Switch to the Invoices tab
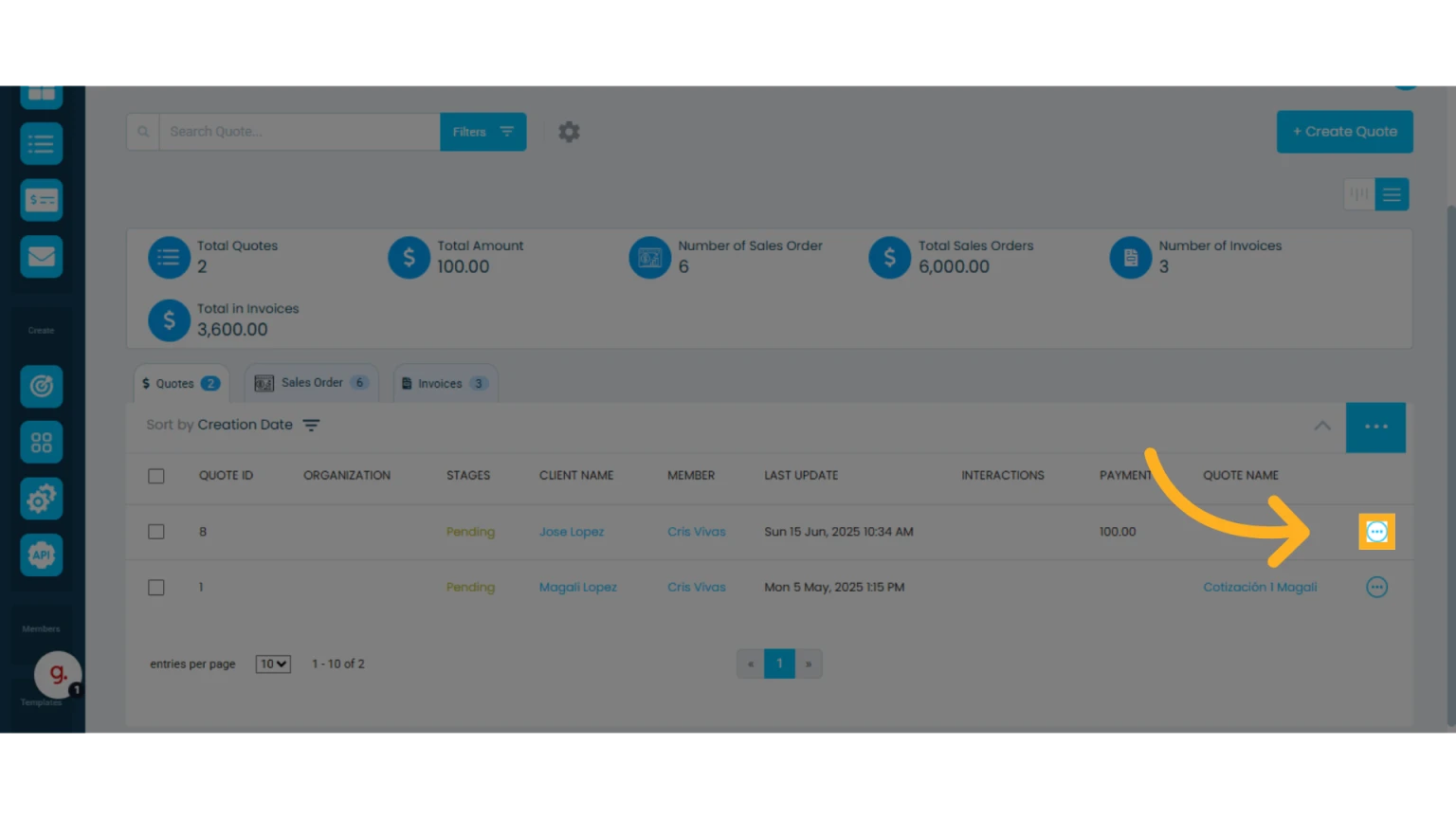The image size is (1456, 819). pyautogui.click(x=446, y=383)
